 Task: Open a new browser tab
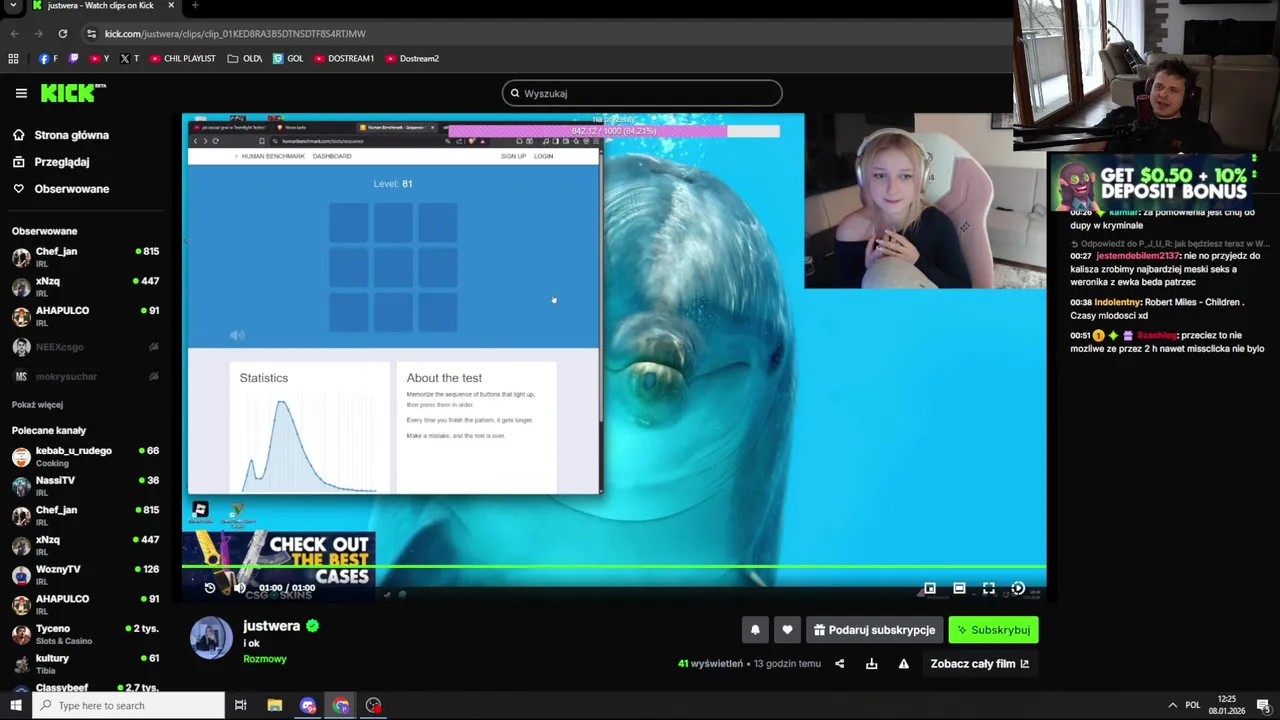(195, 5)
